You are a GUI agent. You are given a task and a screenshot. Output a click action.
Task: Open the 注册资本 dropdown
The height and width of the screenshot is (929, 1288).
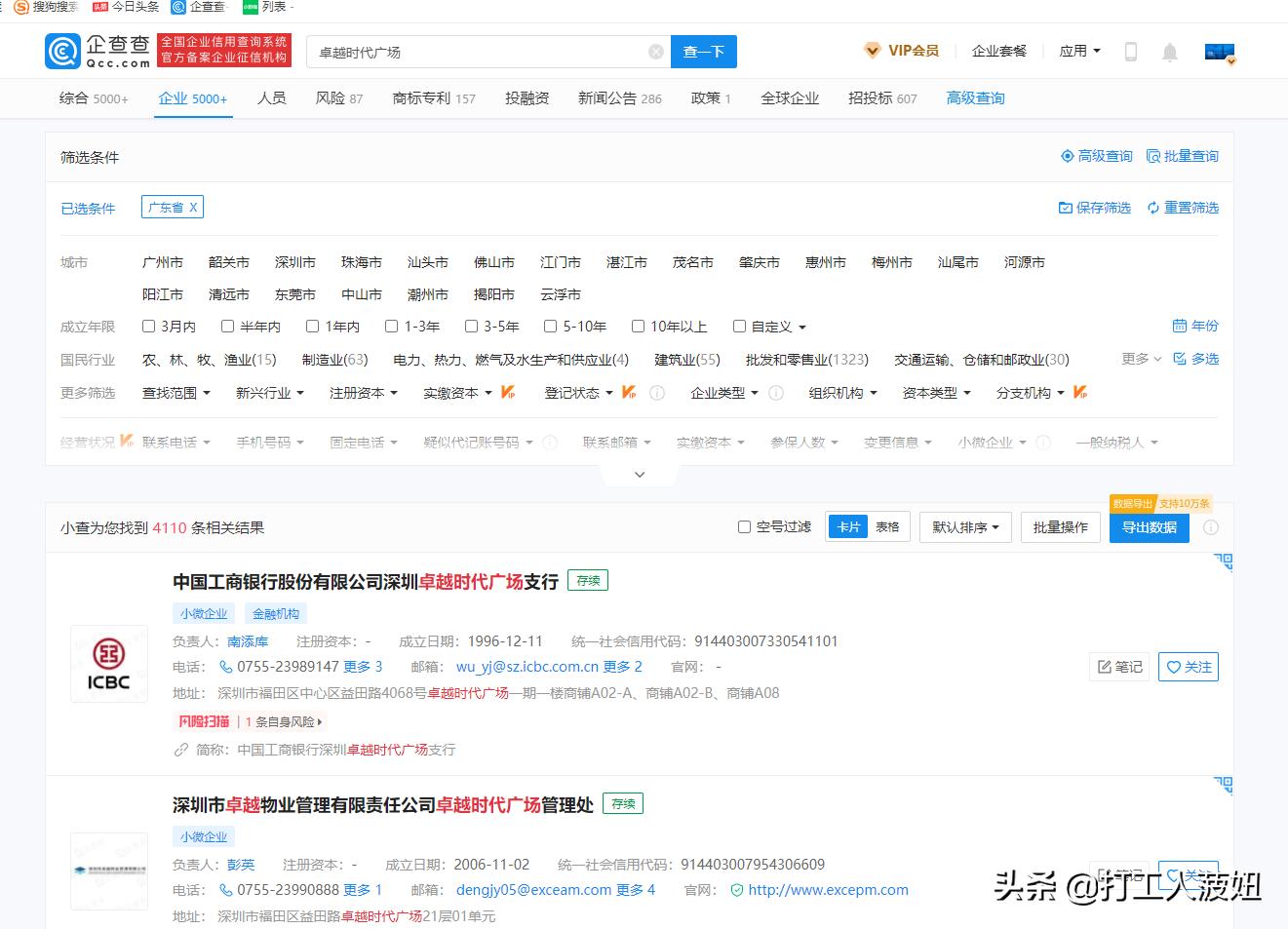(x=363, y=393)
